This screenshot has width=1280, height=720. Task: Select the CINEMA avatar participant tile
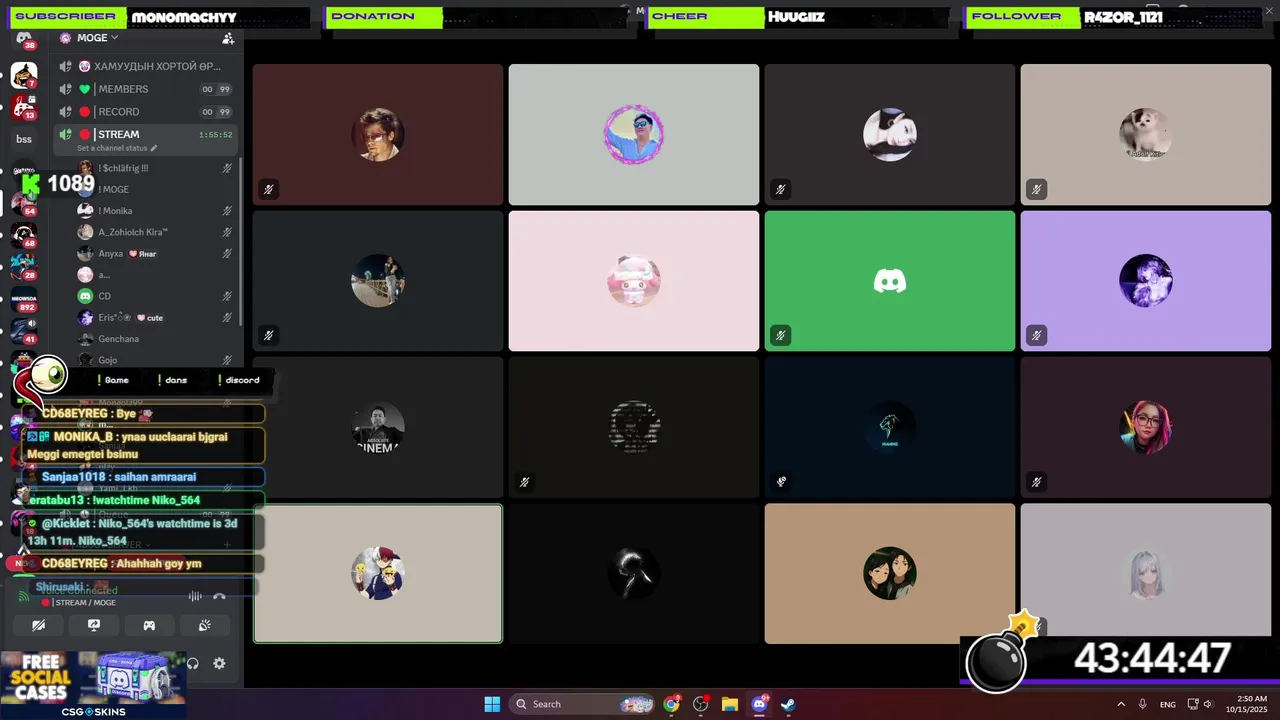point(378,427)
